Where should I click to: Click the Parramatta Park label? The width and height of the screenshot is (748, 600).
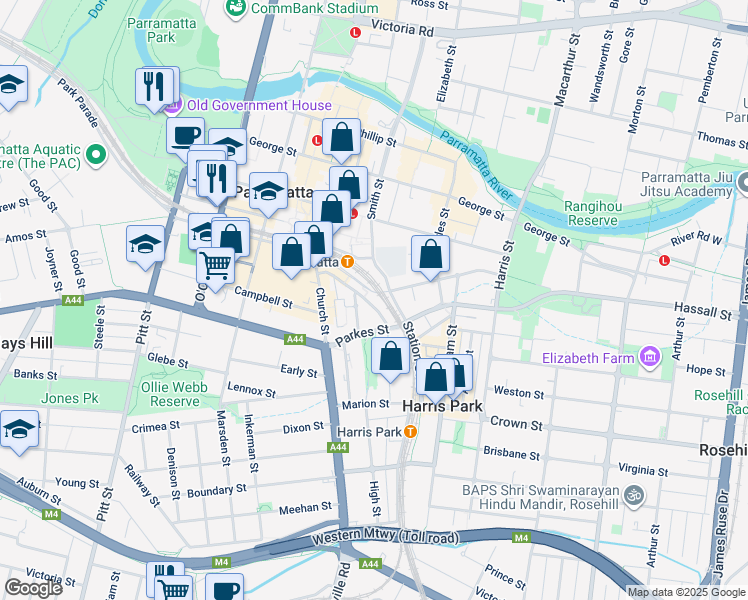[x=162, y=30]
